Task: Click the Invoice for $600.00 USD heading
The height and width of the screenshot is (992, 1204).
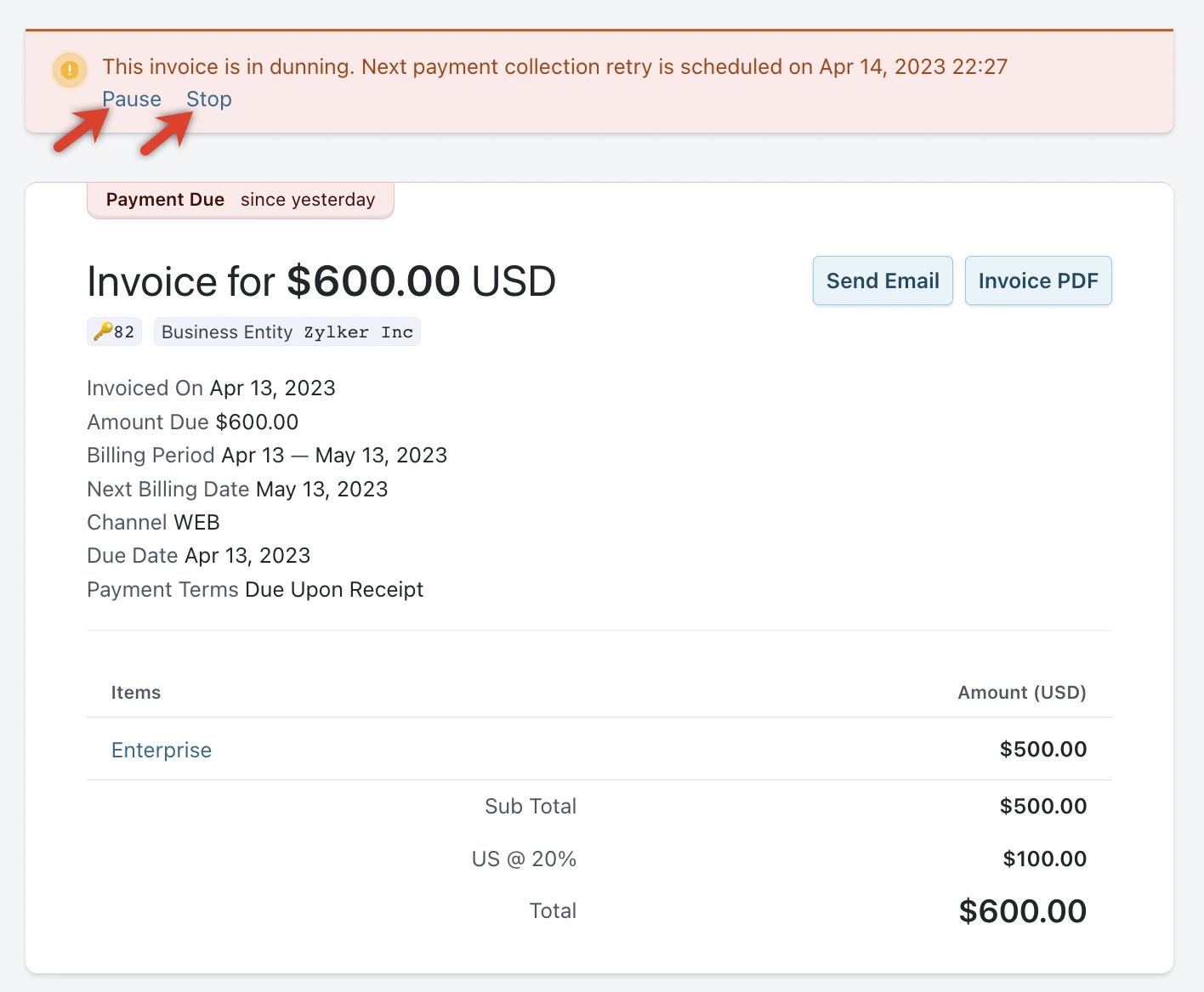Action: [321, 281]
